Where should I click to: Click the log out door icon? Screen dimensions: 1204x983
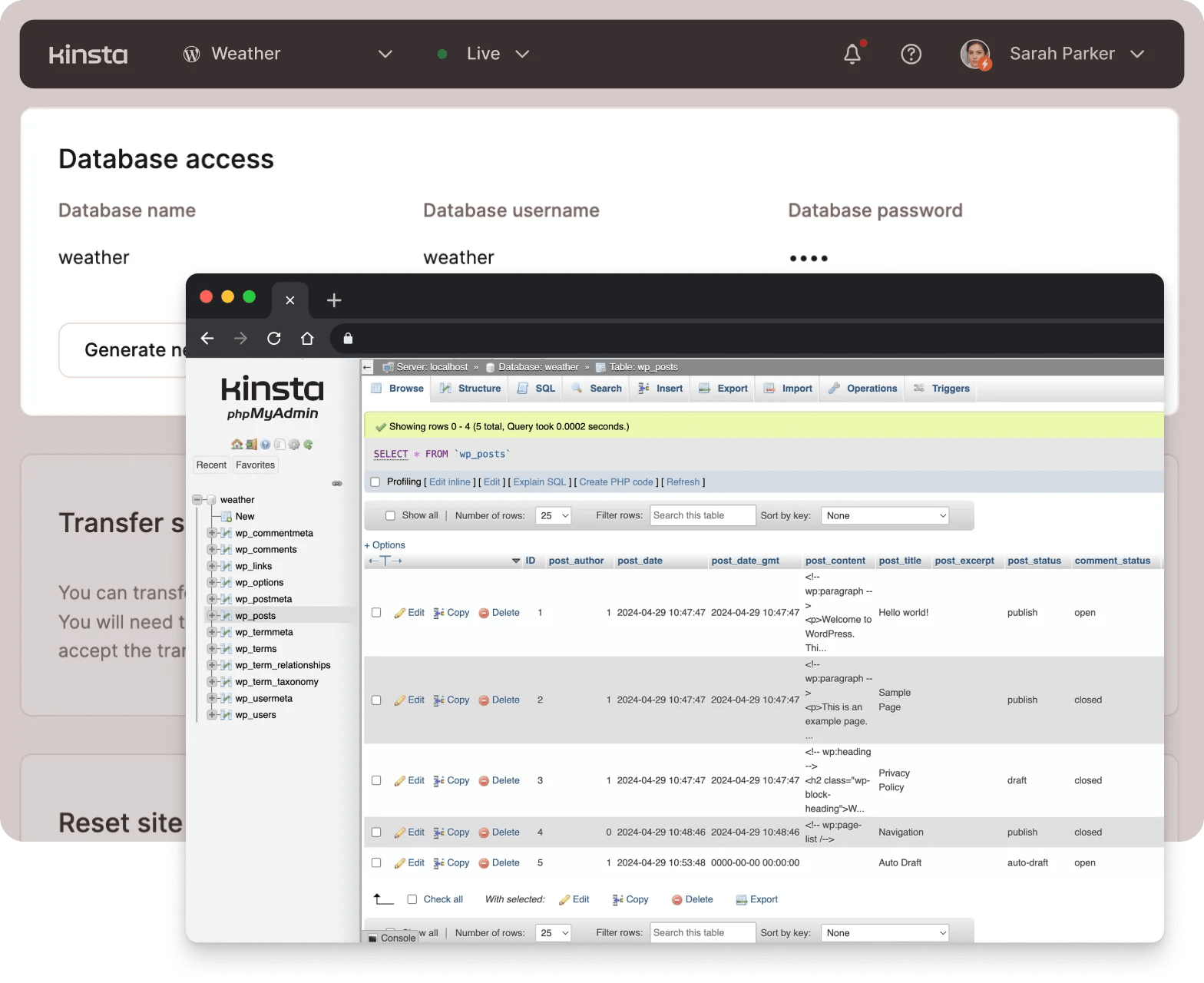click(x=251, y=445)
